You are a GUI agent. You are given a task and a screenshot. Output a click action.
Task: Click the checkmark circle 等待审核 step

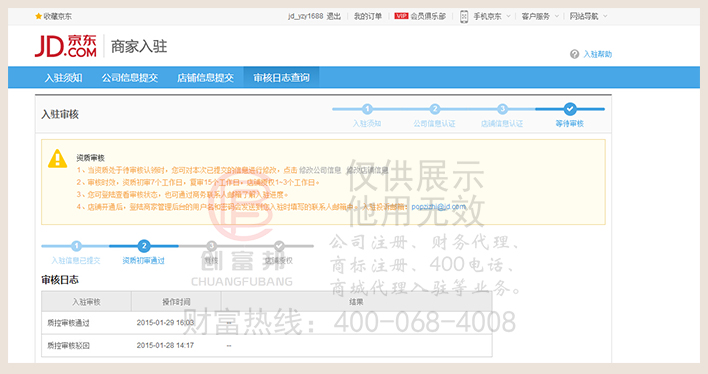click(570, 109)
